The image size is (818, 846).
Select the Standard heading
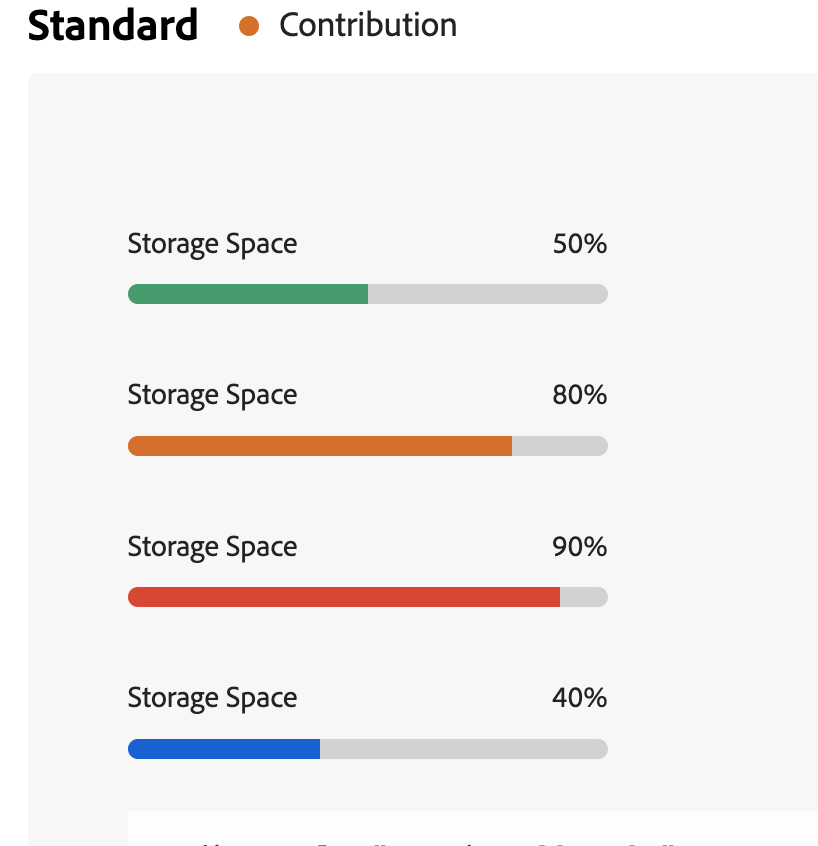tap(113, 25)
